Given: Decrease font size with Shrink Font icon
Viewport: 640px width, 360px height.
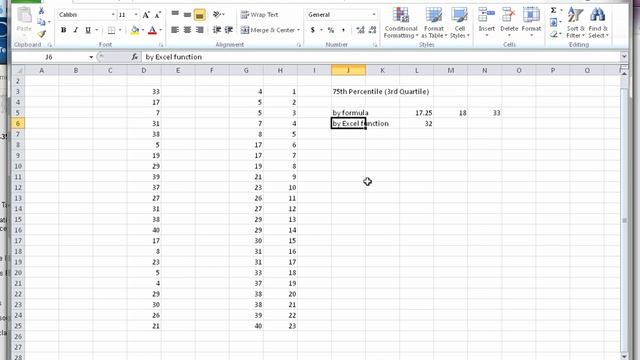Looking at the screenshot, I should (157, 15).
